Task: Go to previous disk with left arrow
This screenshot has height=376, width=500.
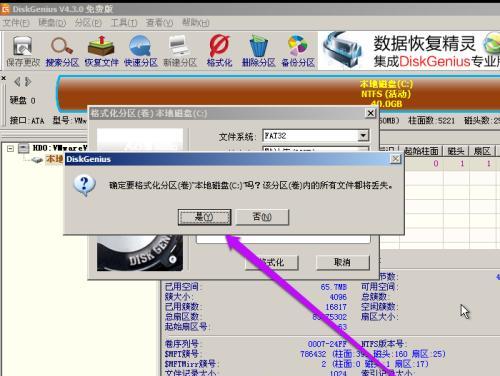Action: 17,82
